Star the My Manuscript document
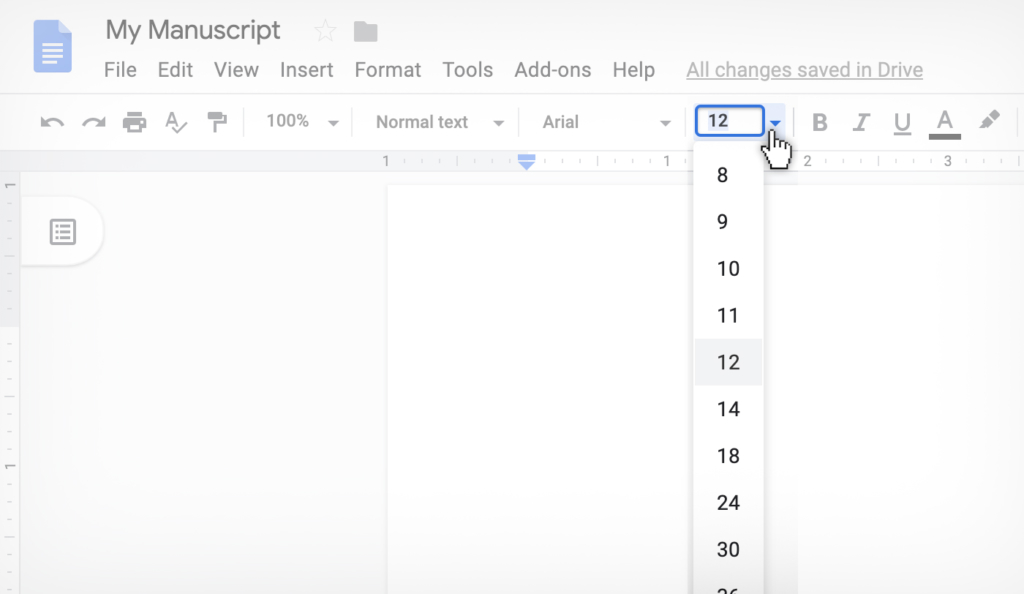This screenshot has width=1024, height=594. 325,31
